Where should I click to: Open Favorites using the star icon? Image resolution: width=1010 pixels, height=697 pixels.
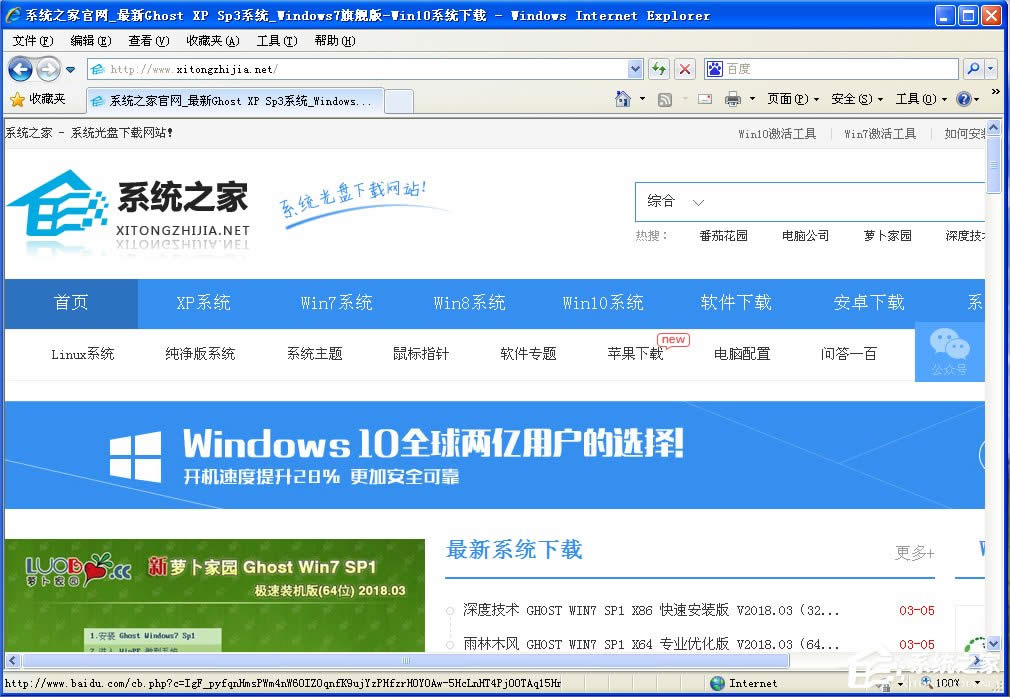(x=17, y=99)
